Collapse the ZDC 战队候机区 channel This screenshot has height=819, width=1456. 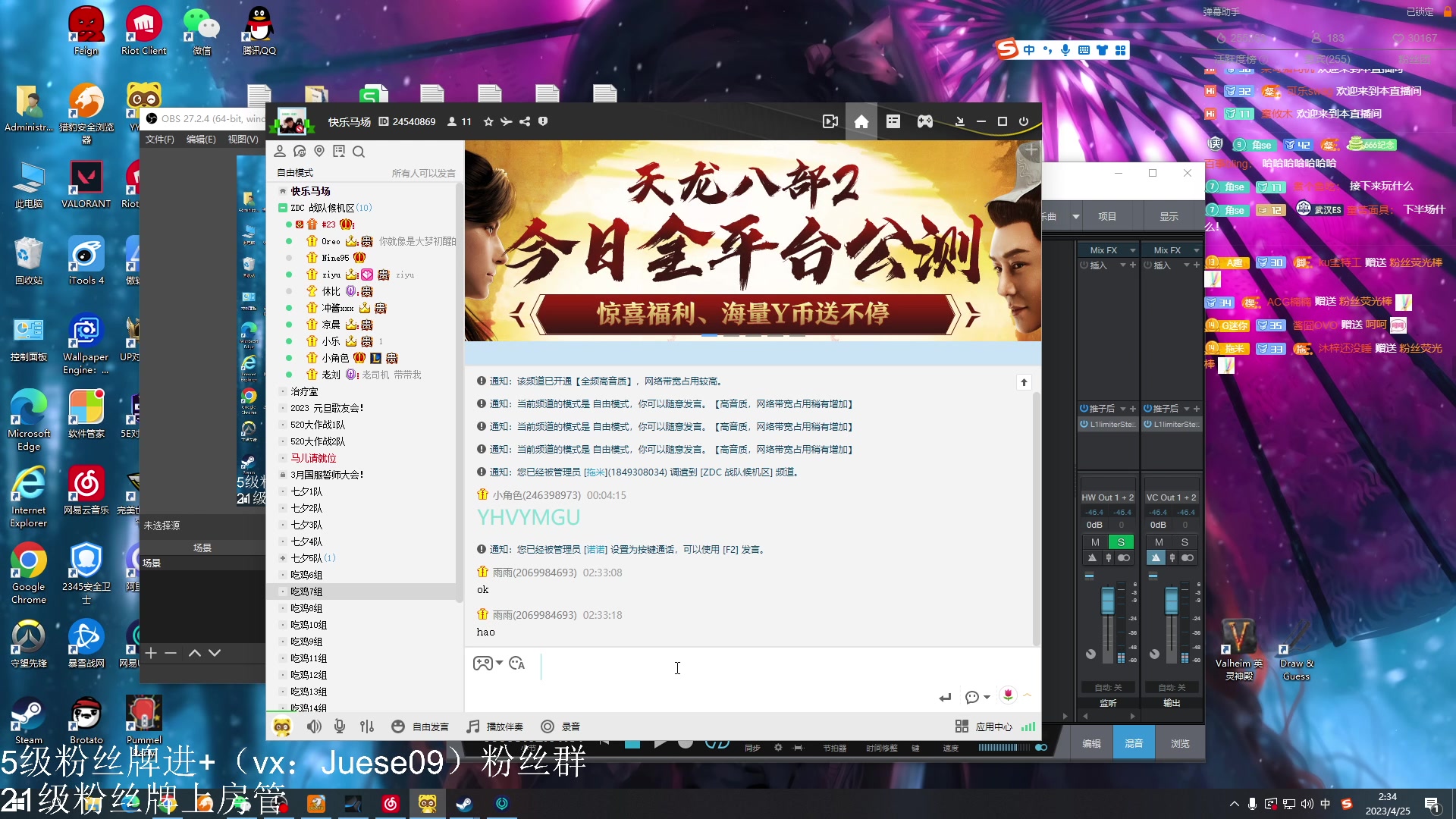(x=282, y=208)
